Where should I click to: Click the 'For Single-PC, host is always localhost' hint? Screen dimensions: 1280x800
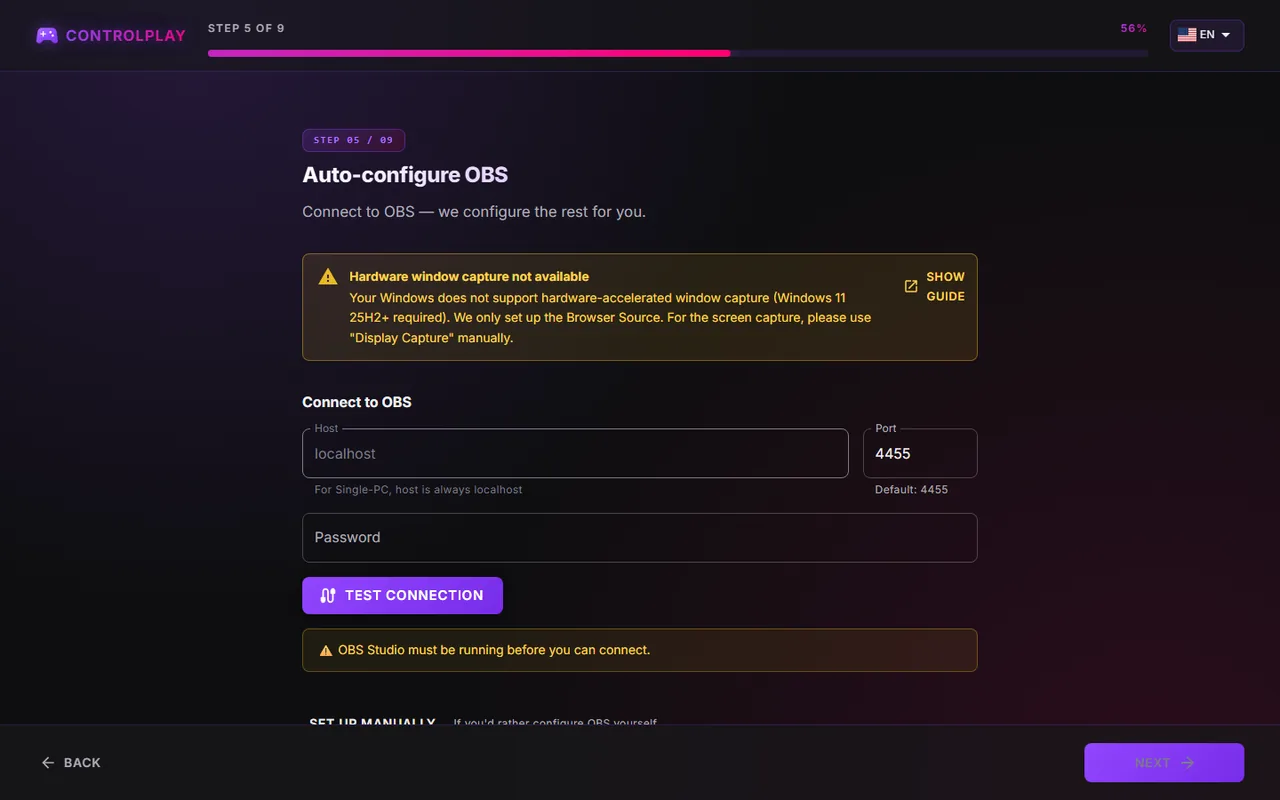pos(418,490)
